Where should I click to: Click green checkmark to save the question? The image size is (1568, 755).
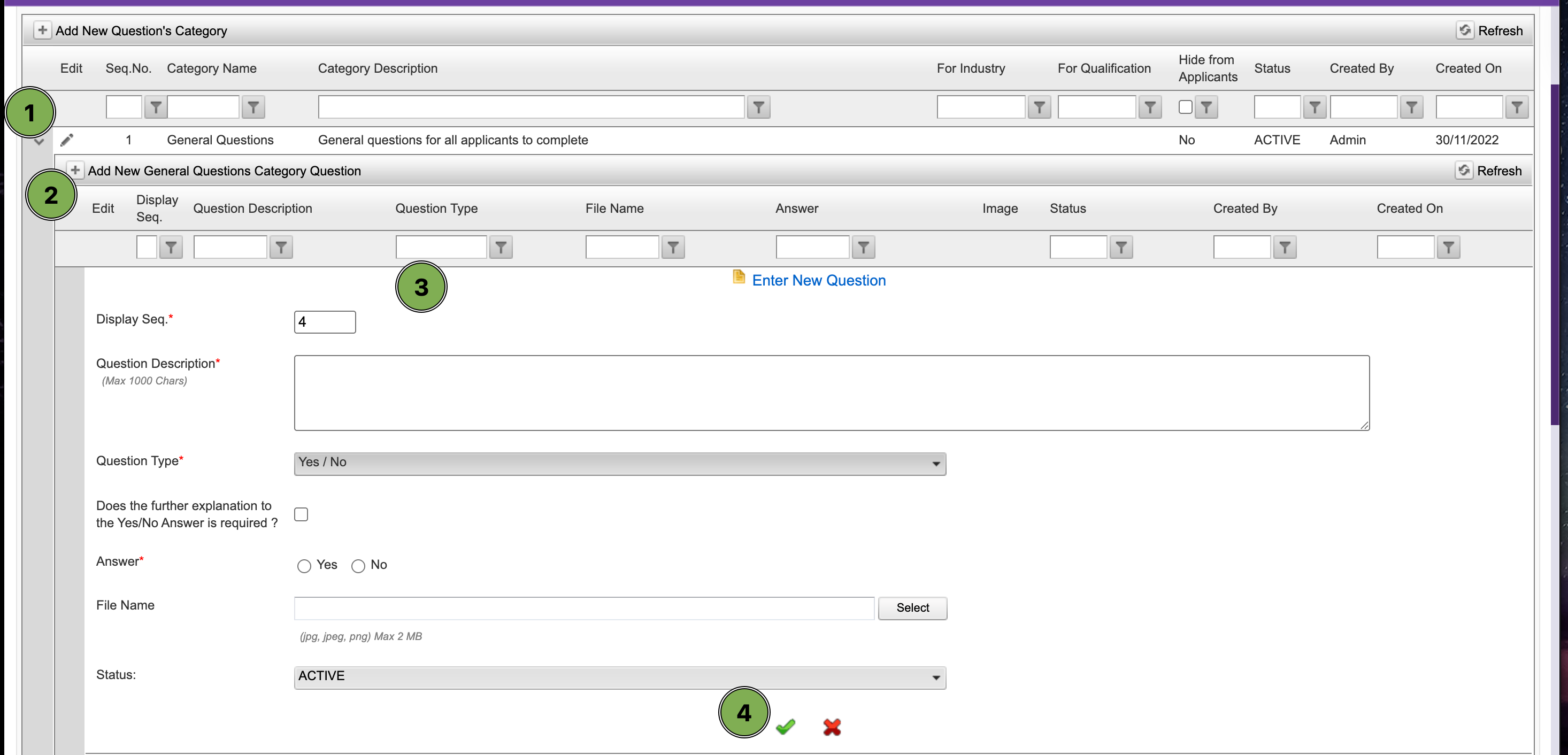(785, 727)
